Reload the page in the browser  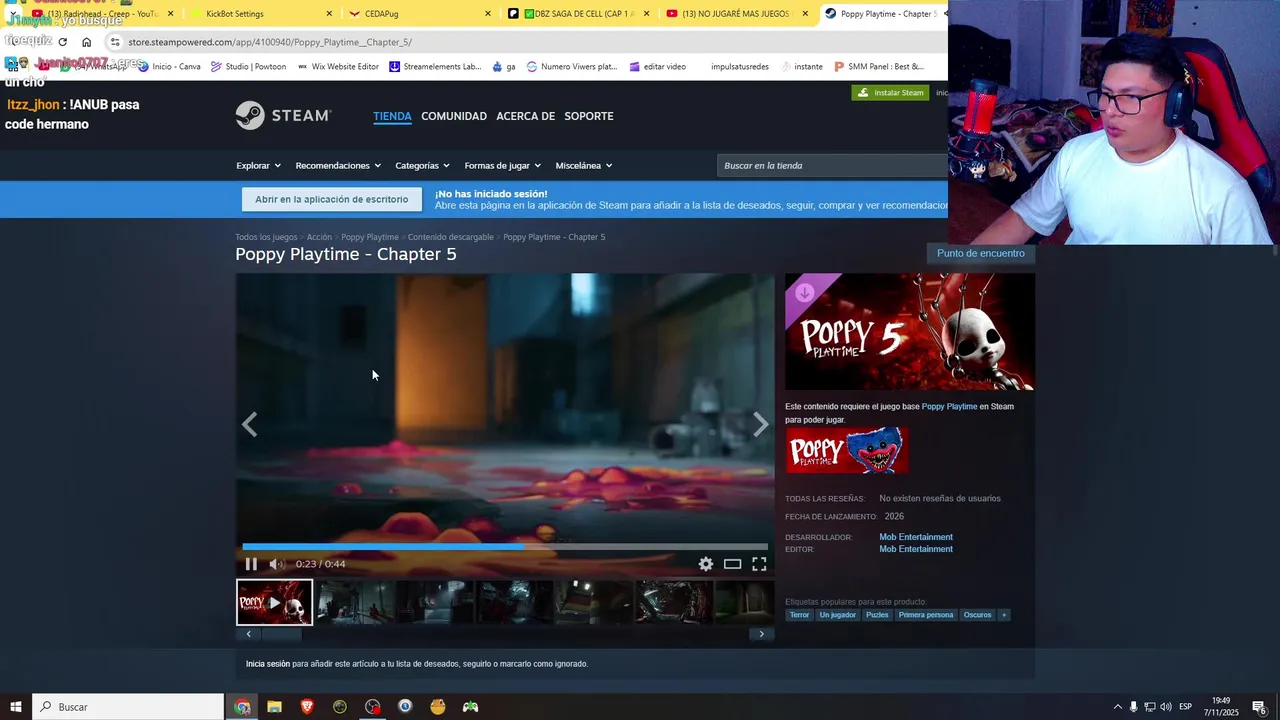click(62, 42)
